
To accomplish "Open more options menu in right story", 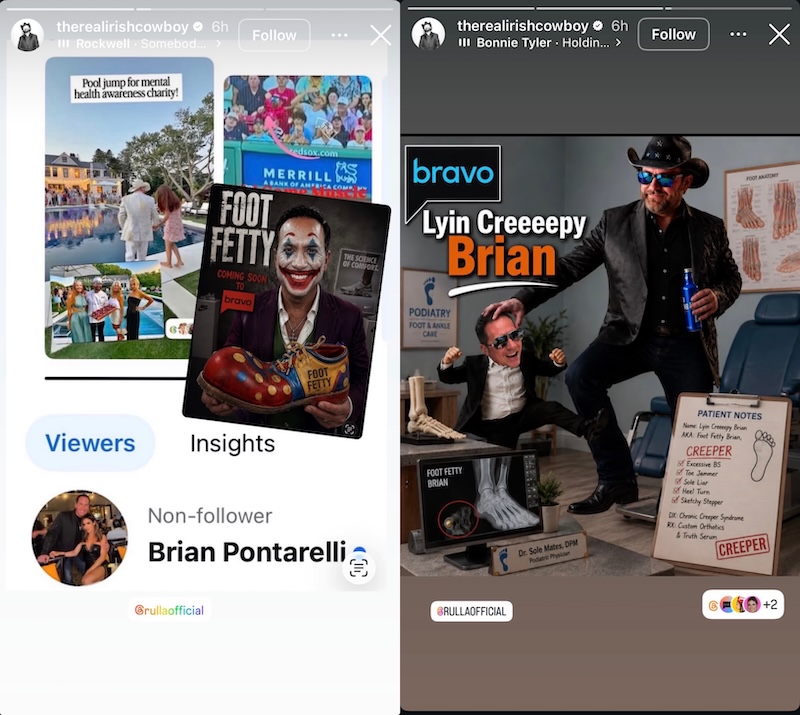I will click(x=738, y=34).
